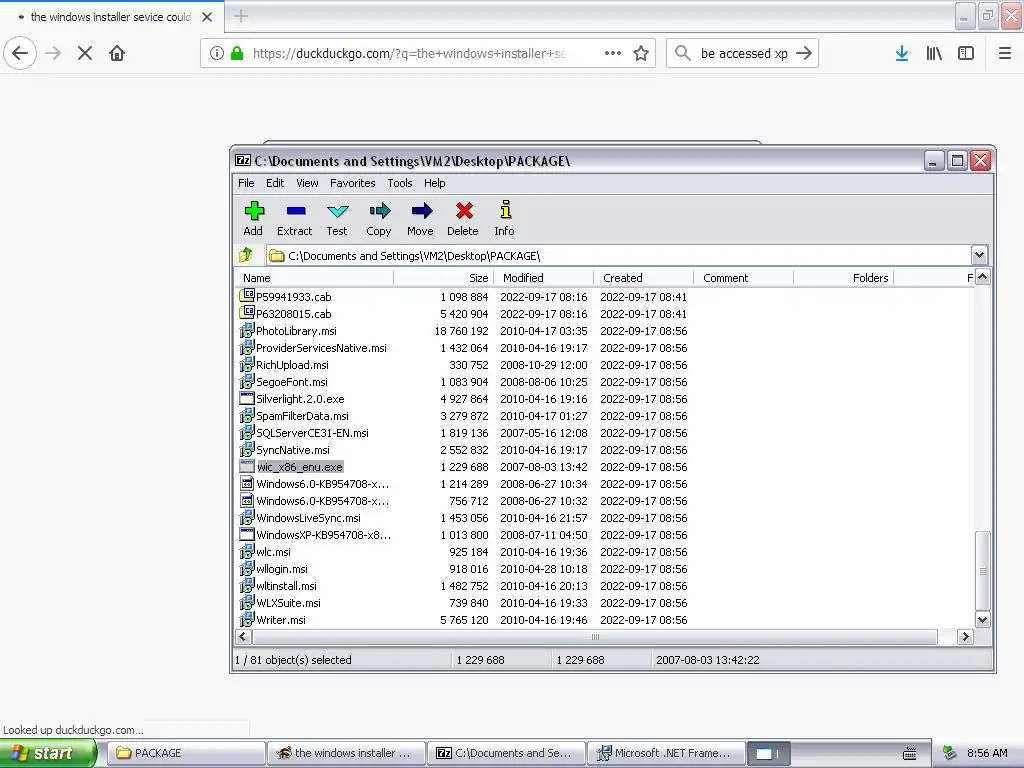This screenshot has width=1024, height=768.
Task: Click the 7-Zip folder path field
Action: tap(618, 255)
